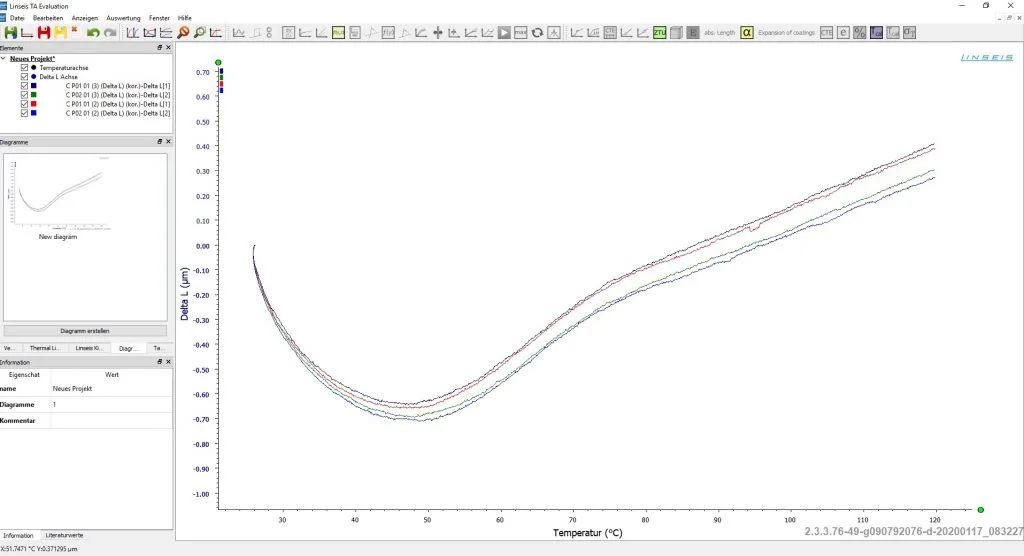
Task: Click the red save icon in toolbar
Action: [44, 33]
